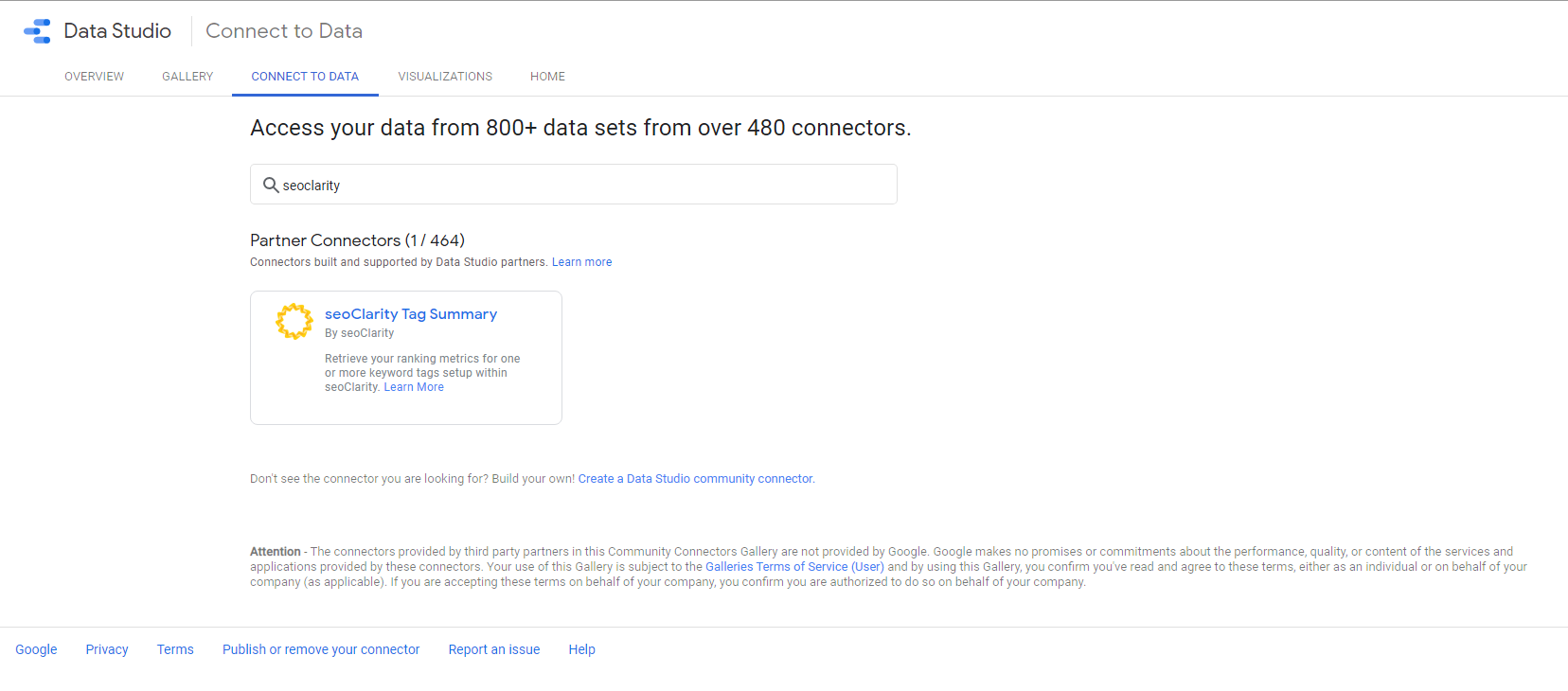Click Learn more beside Partner Connectors description
This screenshot has height=691, width=1568.
click(x=581, y=262)
